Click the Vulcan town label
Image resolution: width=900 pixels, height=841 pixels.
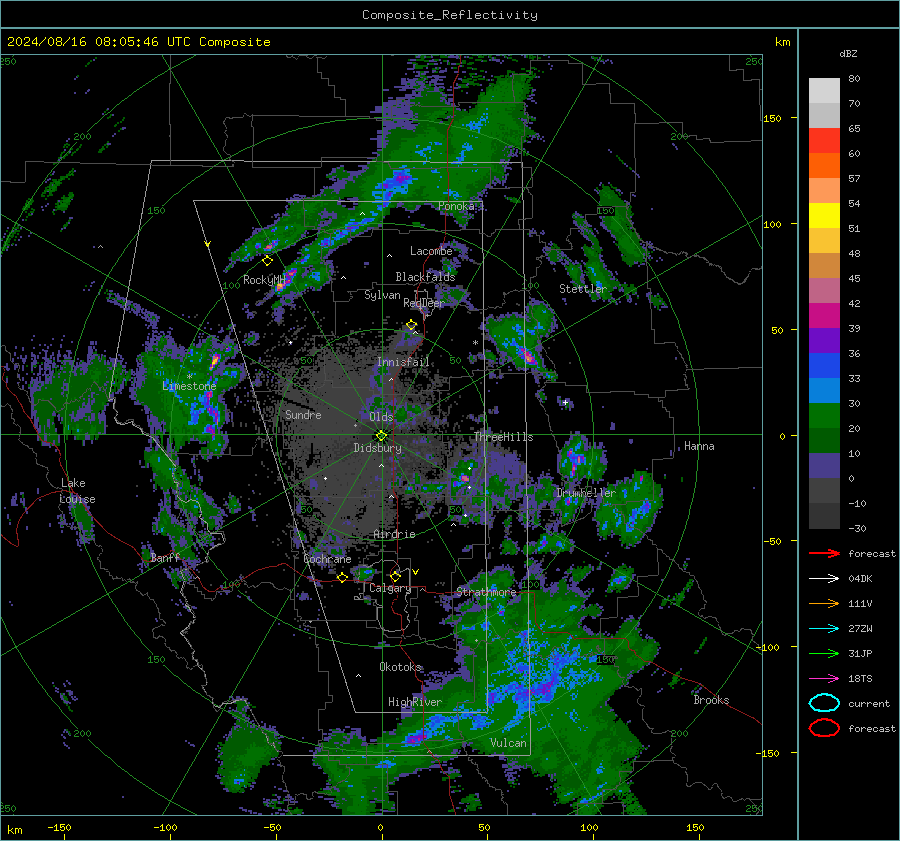(x=508, y=743)
